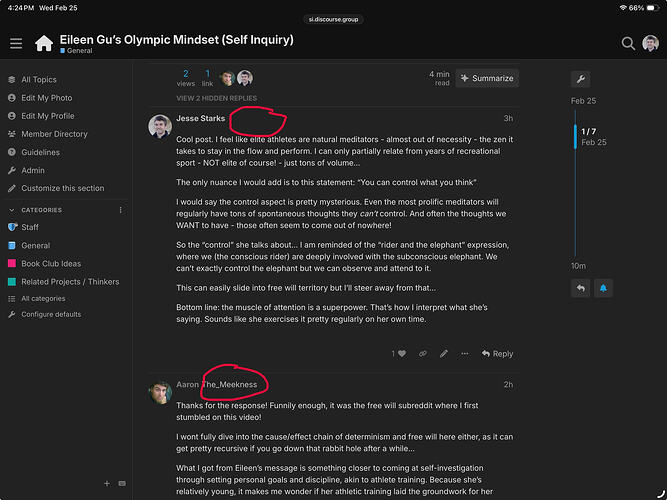Open the Guidelines page
This screenshot has height=500, width=667.
tap(40, 152)
